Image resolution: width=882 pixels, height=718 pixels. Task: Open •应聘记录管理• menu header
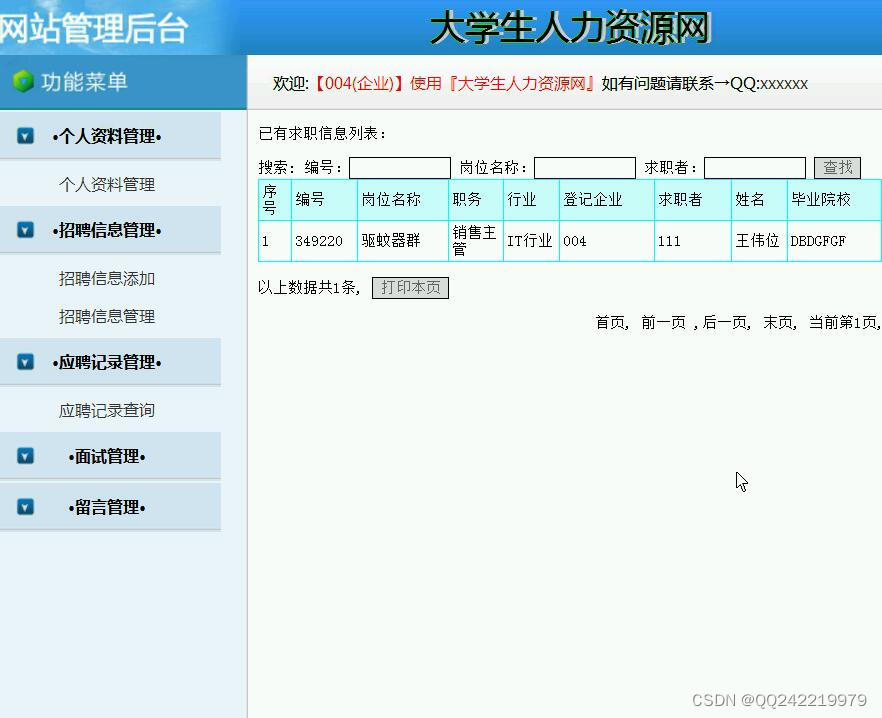(x=107, y=362)
